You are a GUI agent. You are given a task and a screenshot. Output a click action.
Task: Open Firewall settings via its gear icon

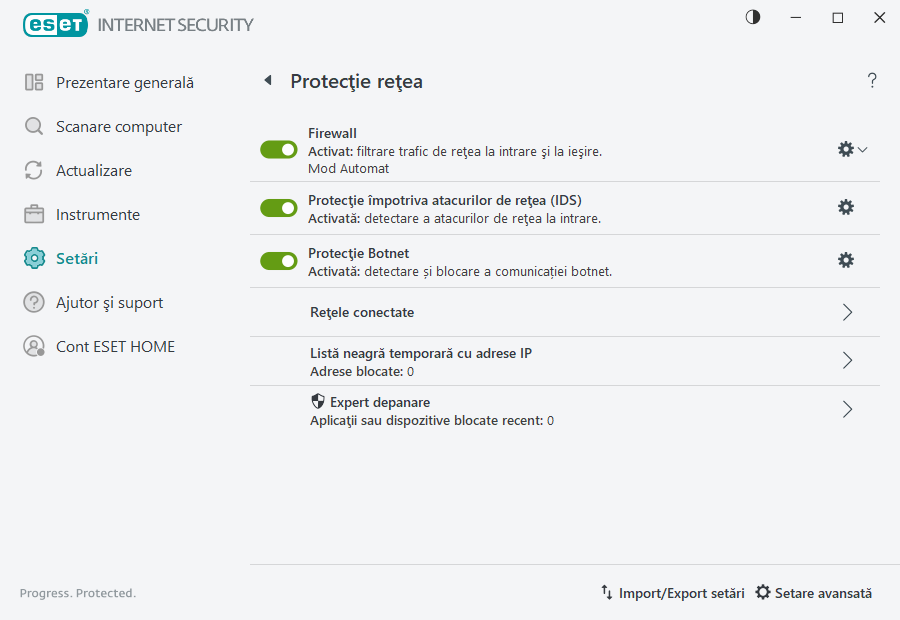point(845,148)
